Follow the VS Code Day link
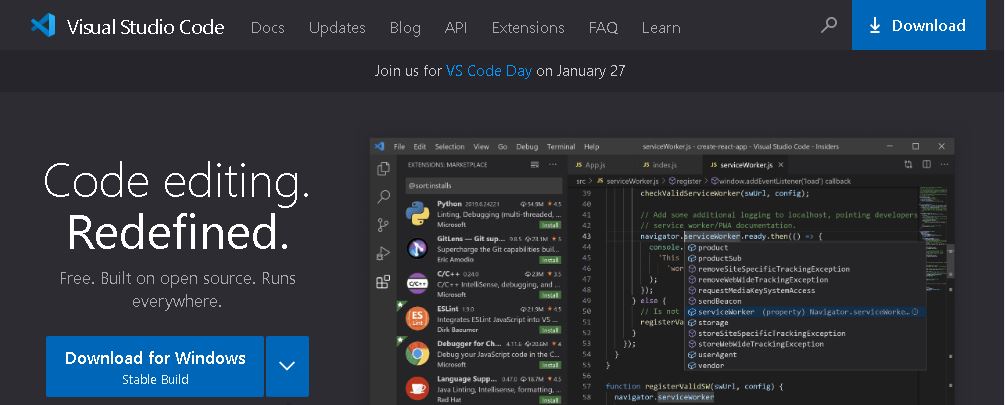This screenshot has height=405, width=1005. pos(489,70)
